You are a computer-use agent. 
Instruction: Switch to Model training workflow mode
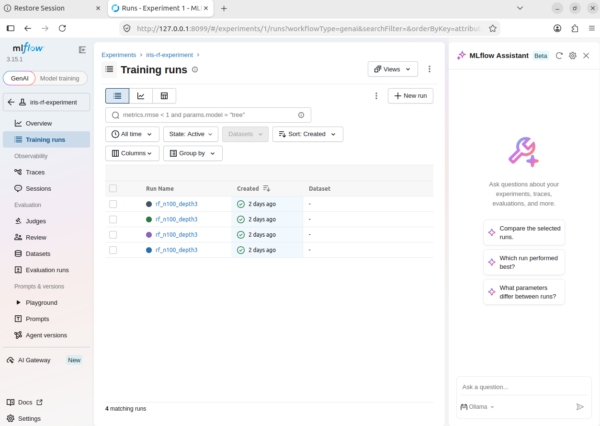[60, 78]
